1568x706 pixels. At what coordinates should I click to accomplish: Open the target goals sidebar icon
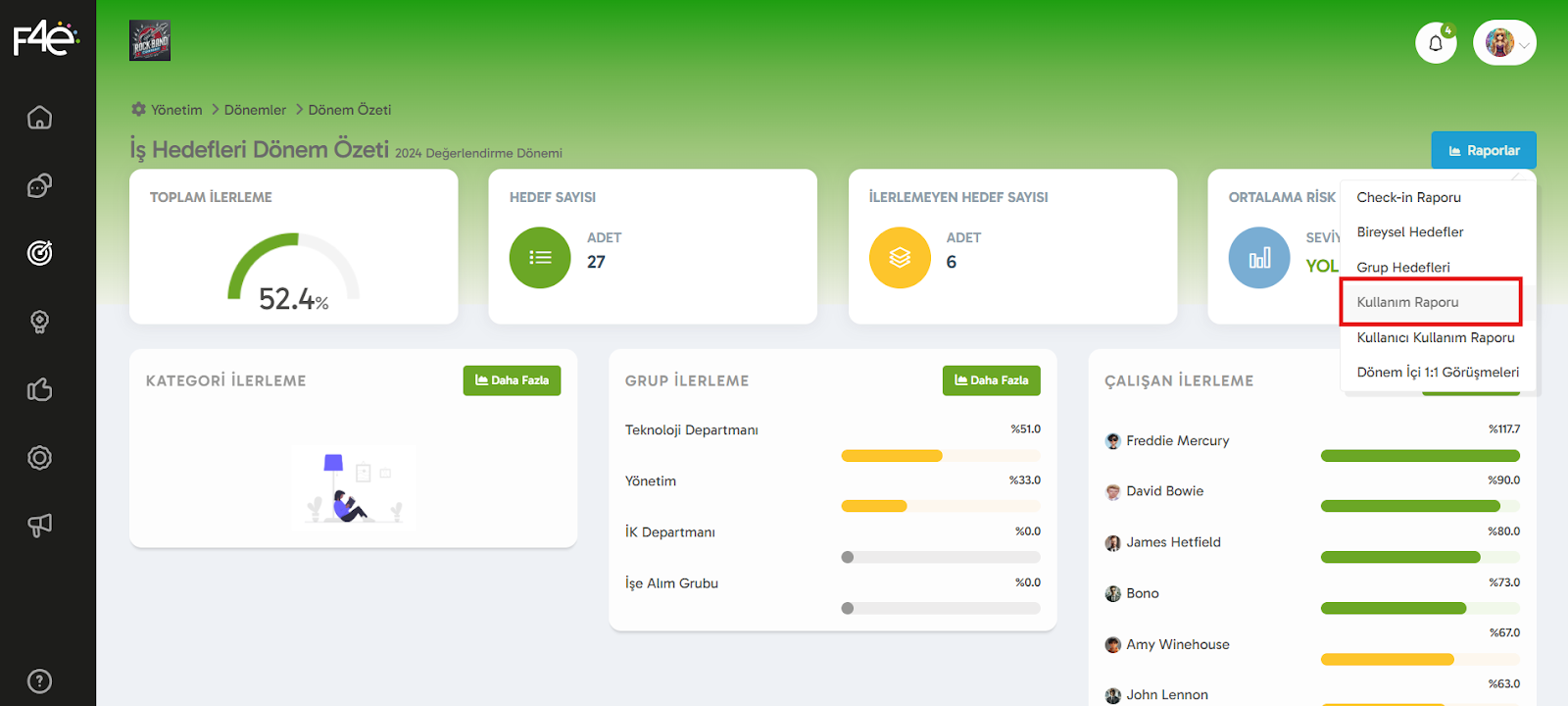pyautogui.click(x=39, y=253)
